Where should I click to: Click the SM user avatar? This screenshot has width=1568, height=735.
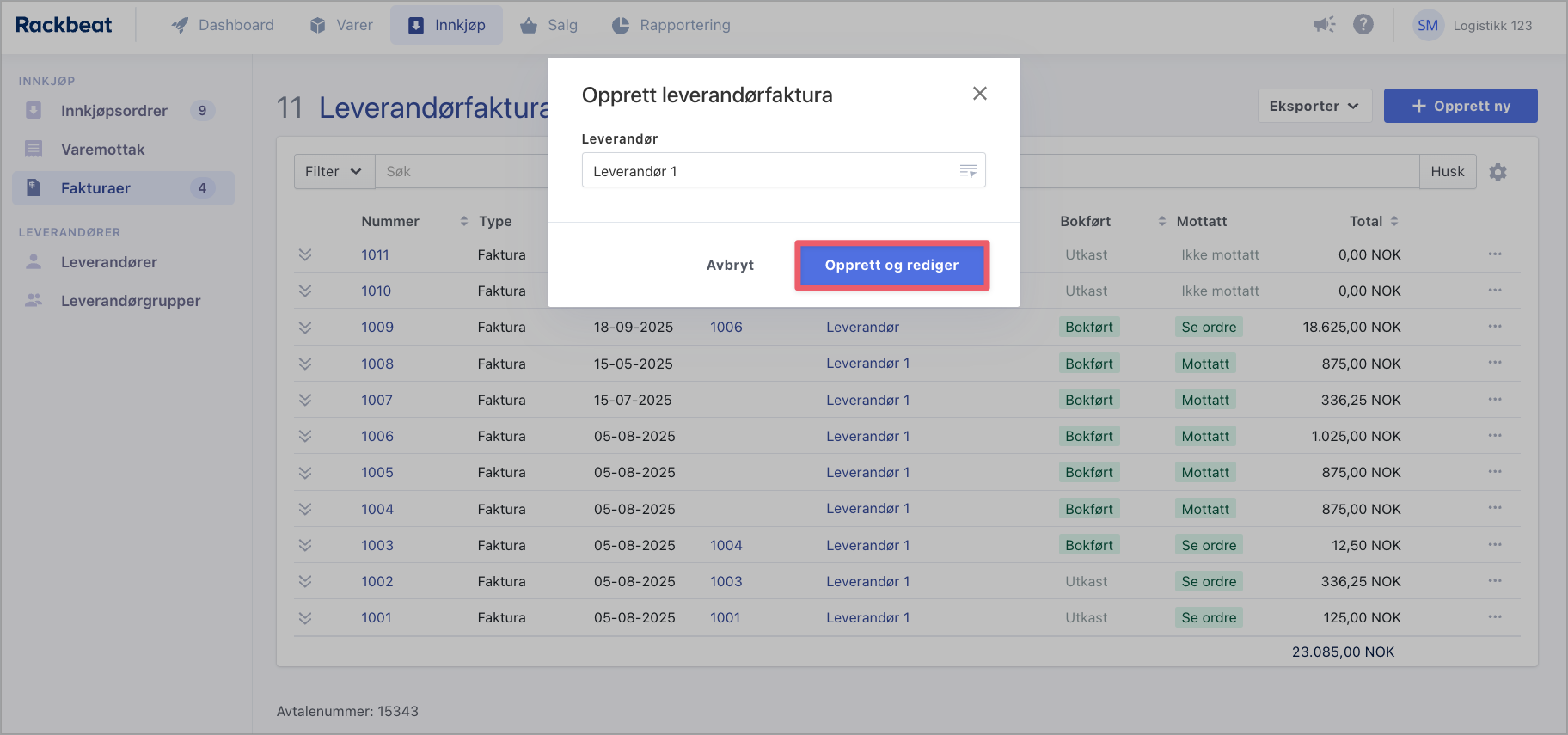(x=1428, y=26)
